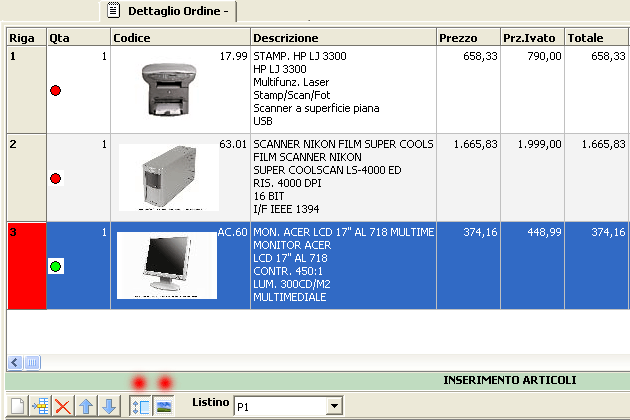Click description STAMP. HP LJ 3300
Screen dimensions: 630x420
(300, 56)
